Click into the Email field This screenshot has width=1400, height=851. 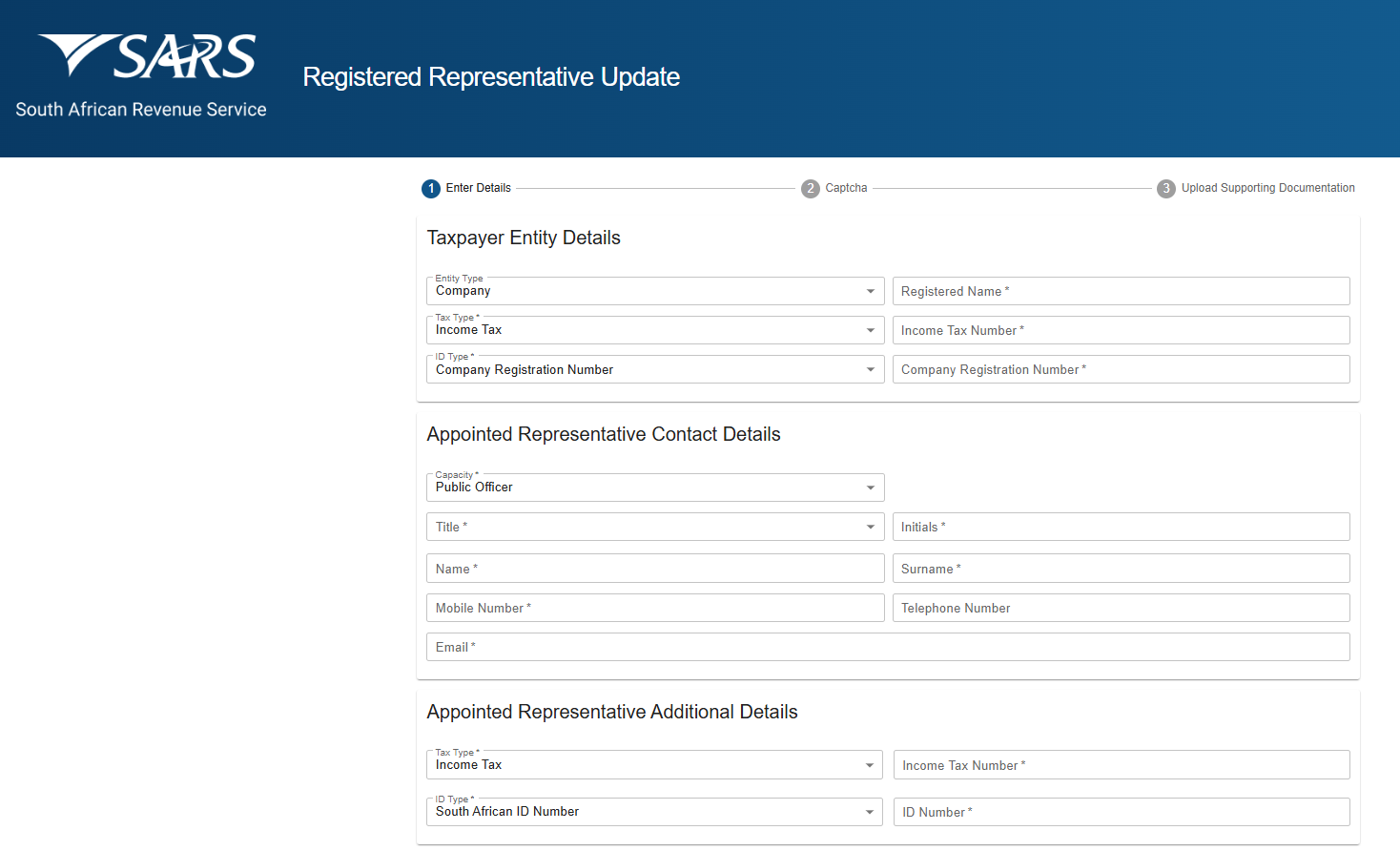[887, 648]
